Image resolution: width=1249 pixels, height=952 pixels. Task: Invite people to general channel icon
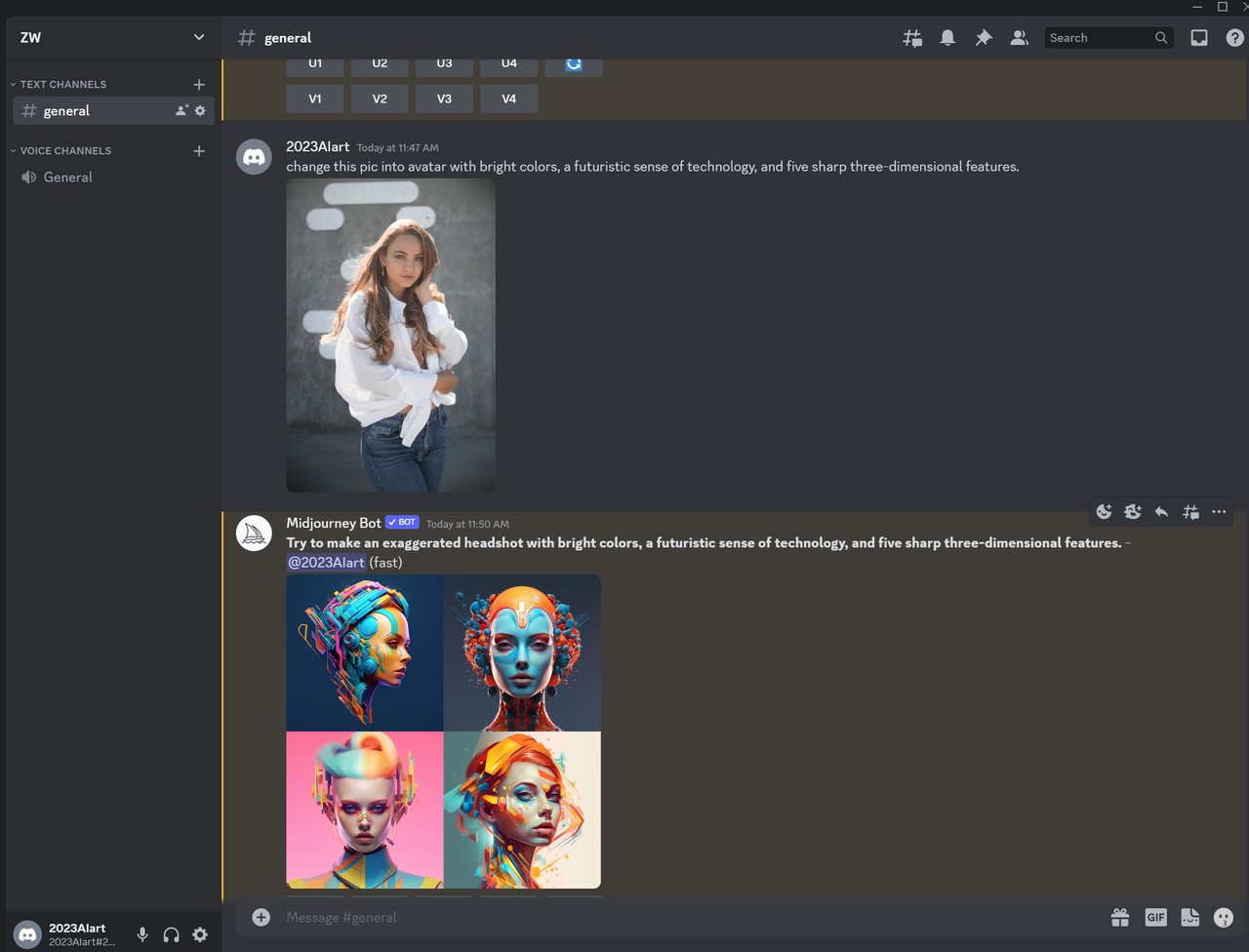tap(181, 110)
